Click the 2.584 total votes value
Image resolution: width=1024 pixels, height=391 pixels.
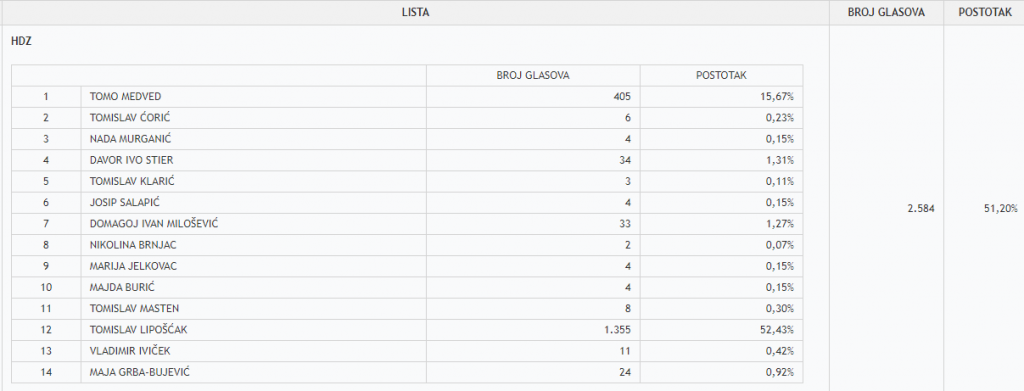click(921, 208)
